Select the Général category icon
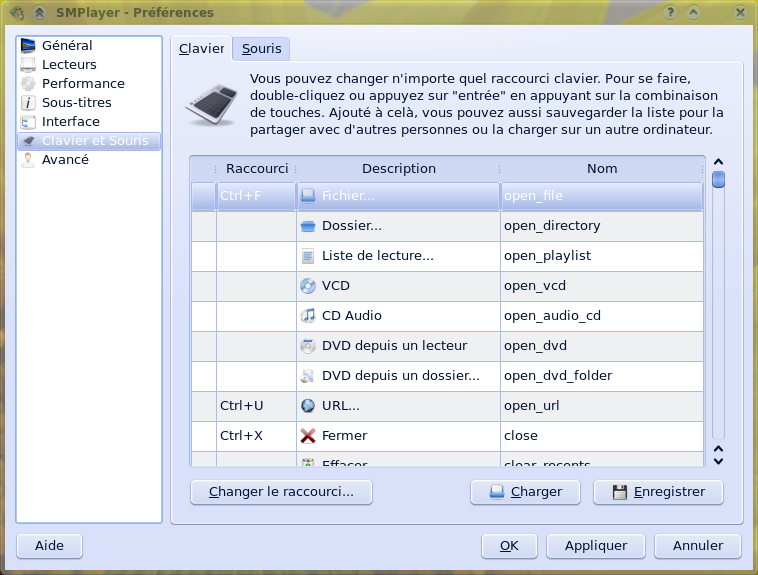The height and width of the screenshot is (575, 758). click(x=28, y=46)
